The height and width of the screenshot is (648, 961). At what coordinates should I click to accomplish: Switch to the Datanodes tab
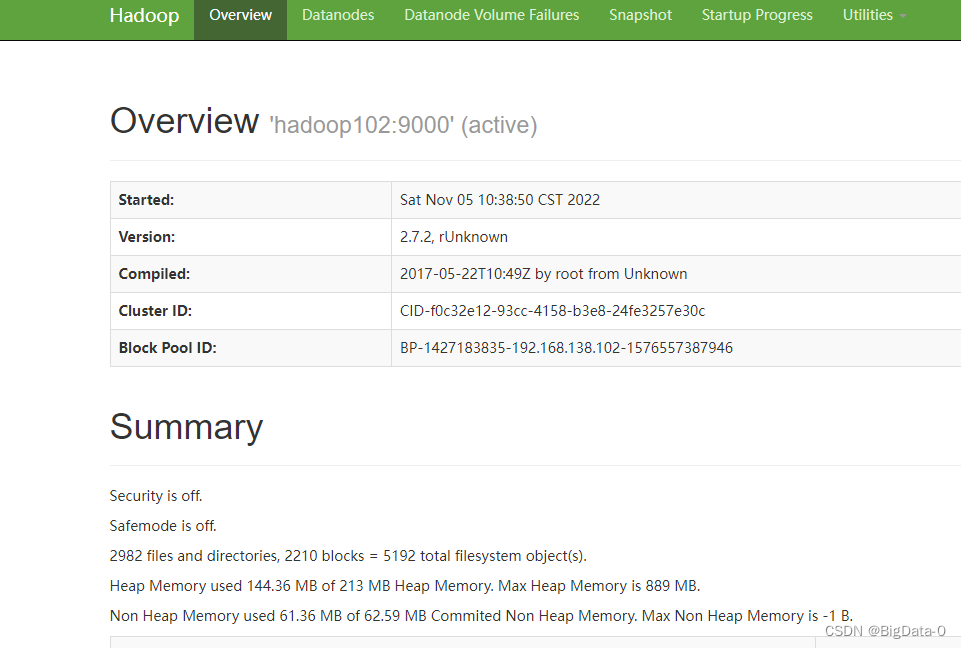tap(338, 15)
